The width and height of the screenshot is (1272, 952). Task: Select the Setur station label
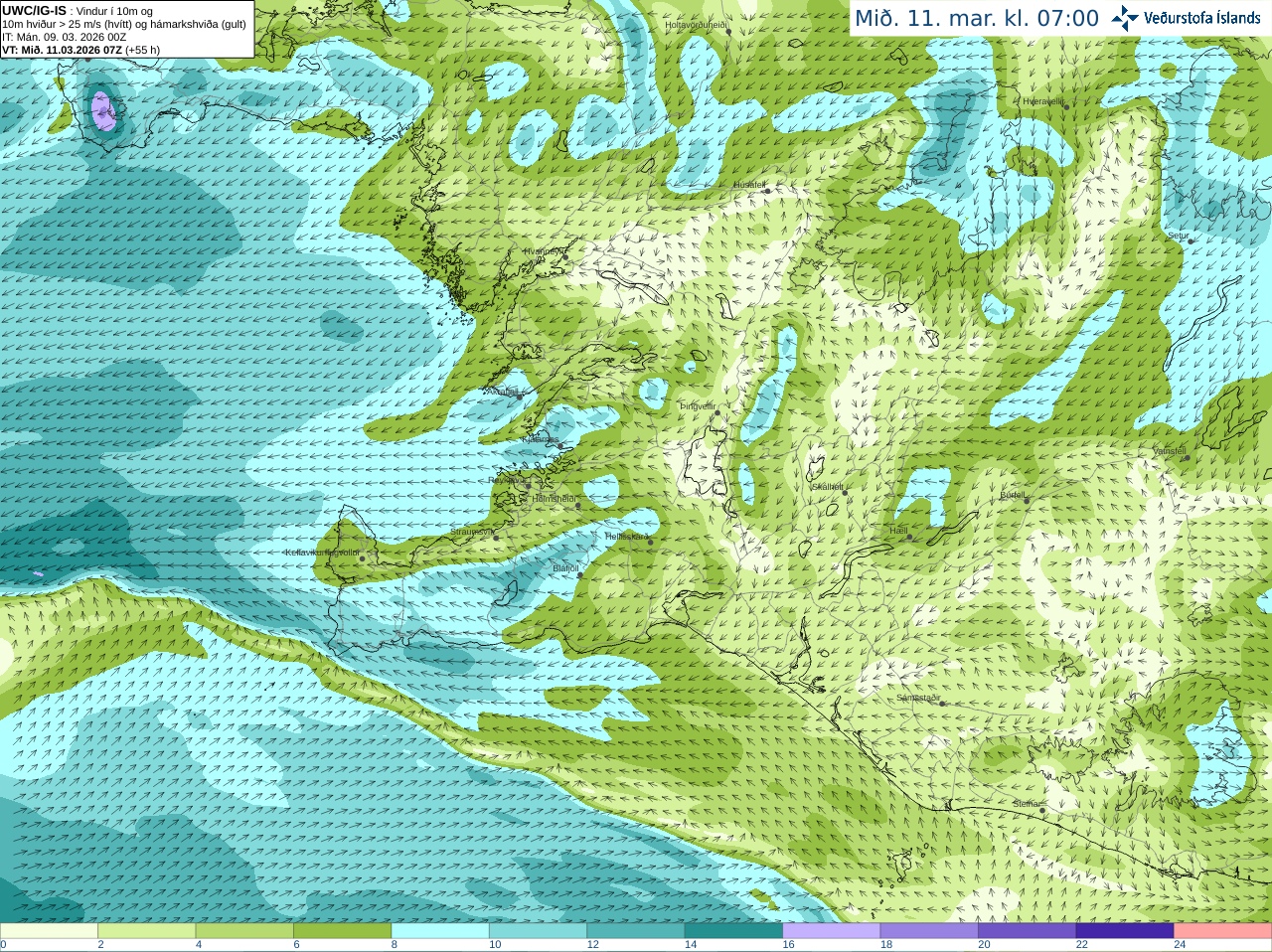coord(1178,237)
